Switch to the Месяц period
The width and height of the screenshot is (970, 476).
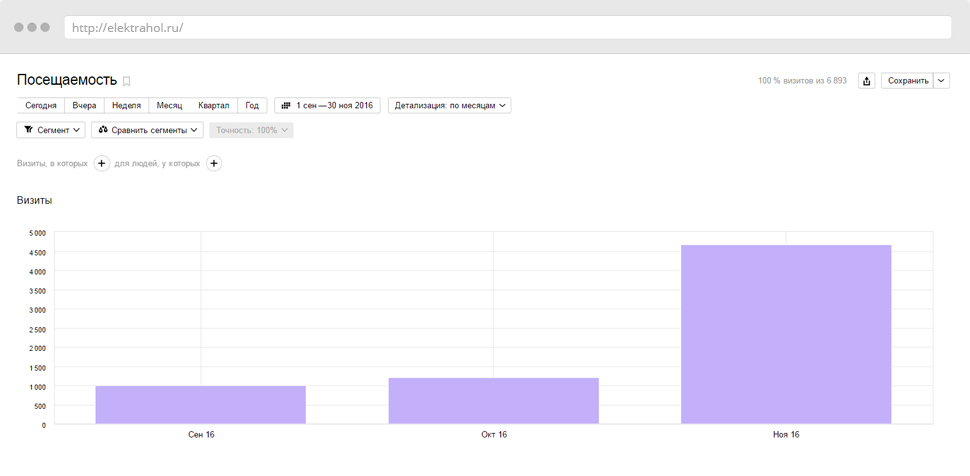[170, 106]
